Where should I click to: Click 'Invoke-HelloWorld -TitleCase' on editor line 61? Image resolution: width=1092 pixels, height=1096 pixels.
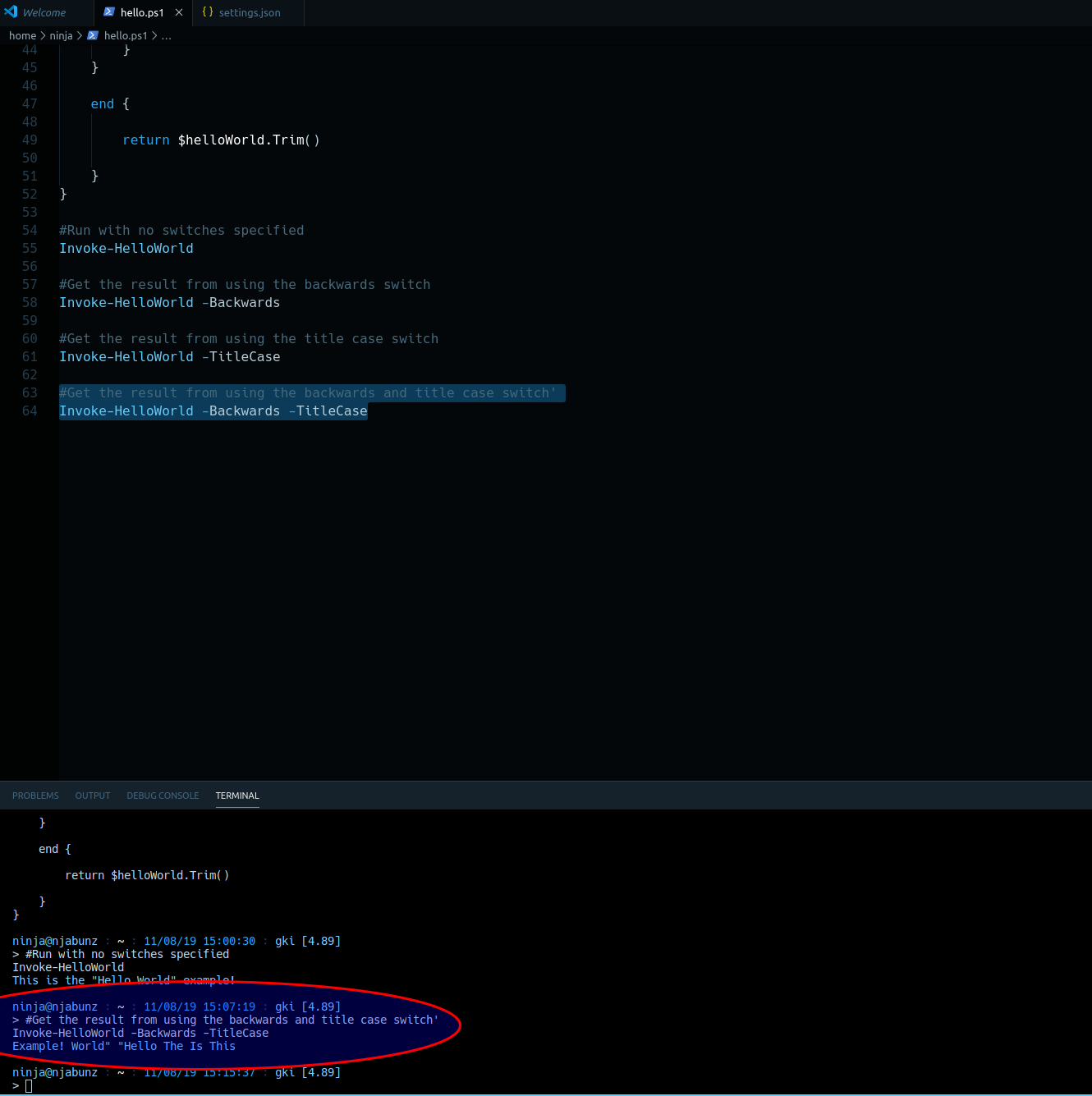click(169, 356)
